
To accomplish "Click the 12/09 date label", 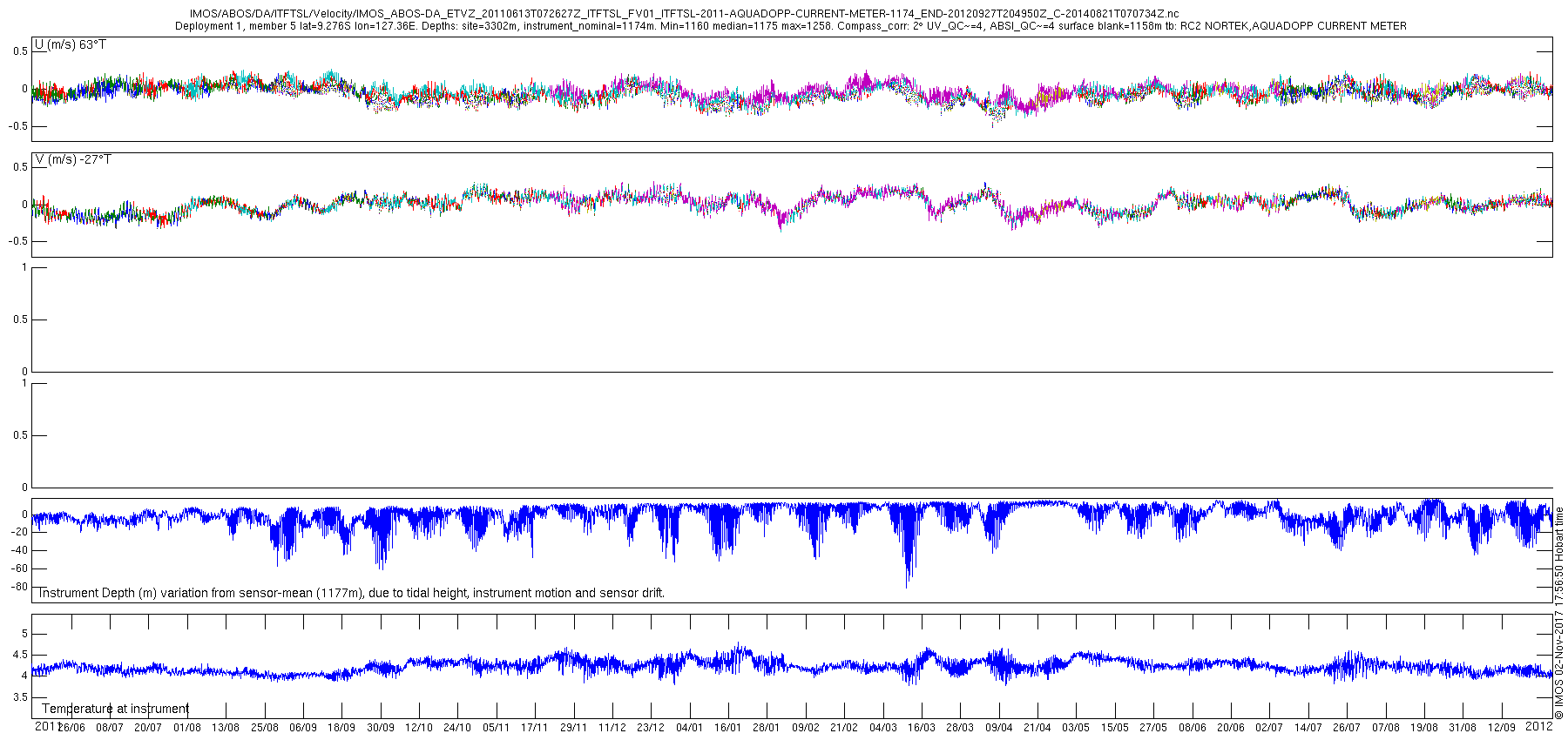I will point(1502,728).
